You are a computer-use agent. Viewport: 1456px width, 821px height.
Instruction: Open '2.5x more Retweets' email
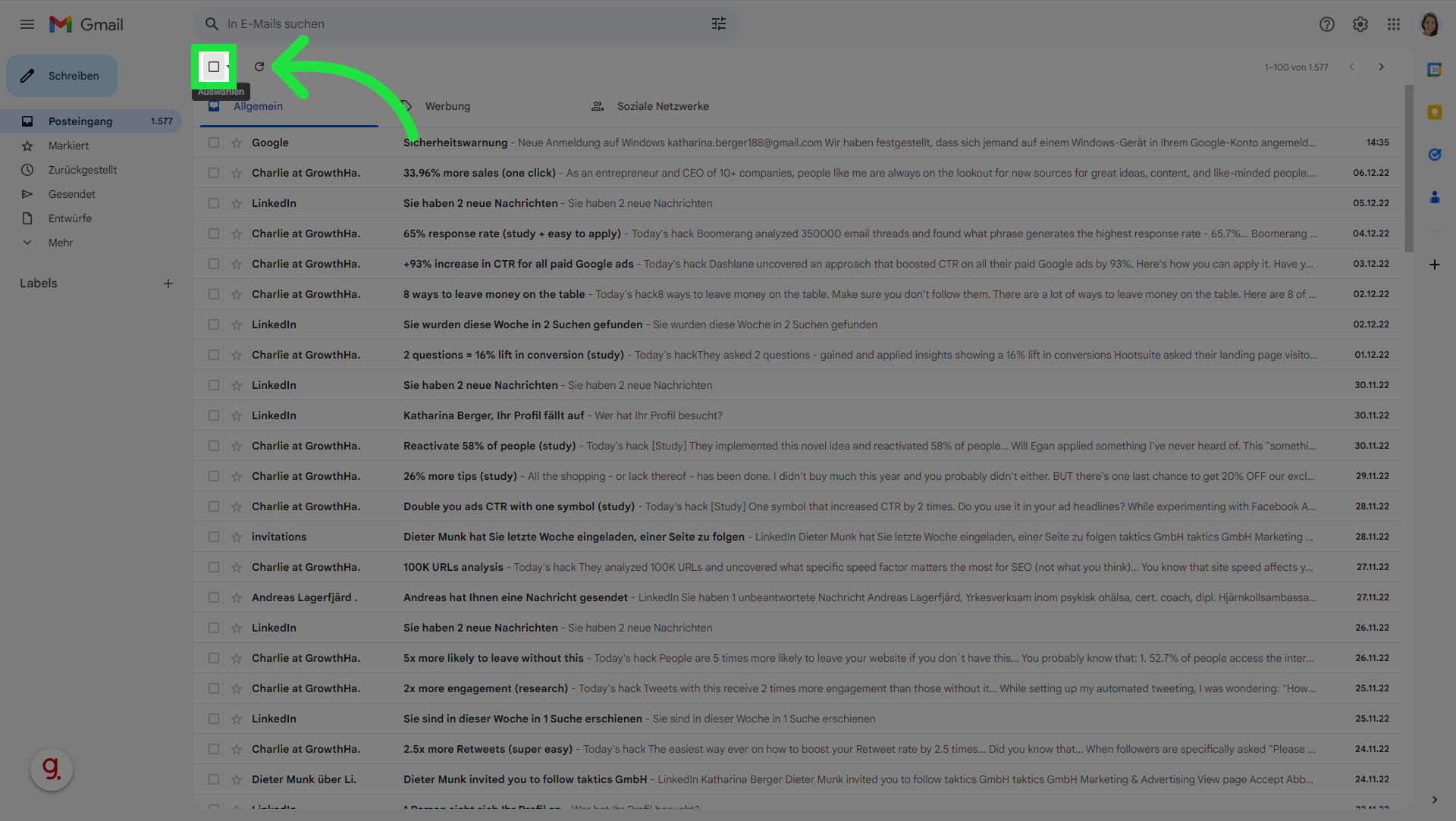797,749
